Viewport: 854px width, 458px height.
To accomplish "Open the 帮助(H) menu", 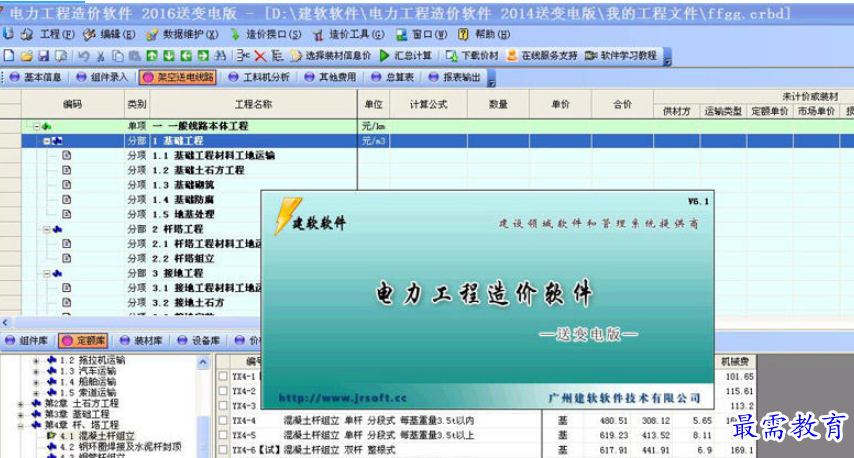I will [x=484, y=34].
